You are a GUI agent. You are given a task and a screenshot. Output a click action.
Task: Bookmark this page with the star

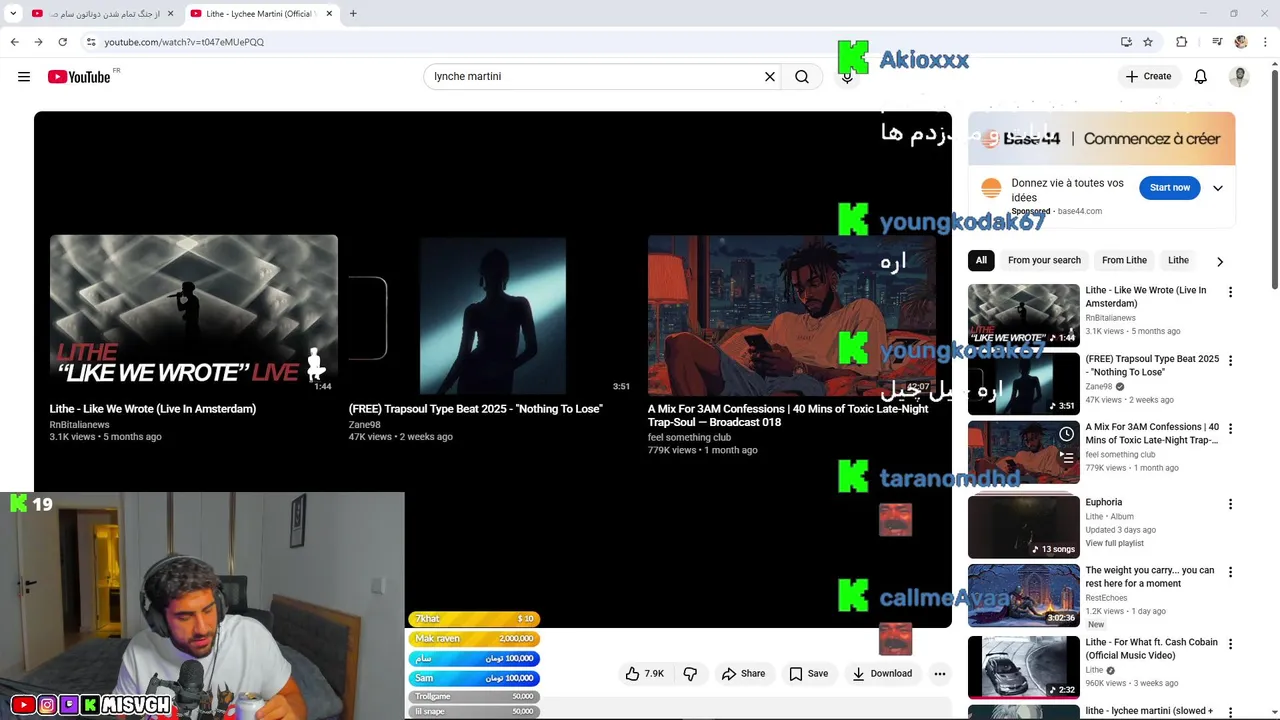coord(1148,42)
